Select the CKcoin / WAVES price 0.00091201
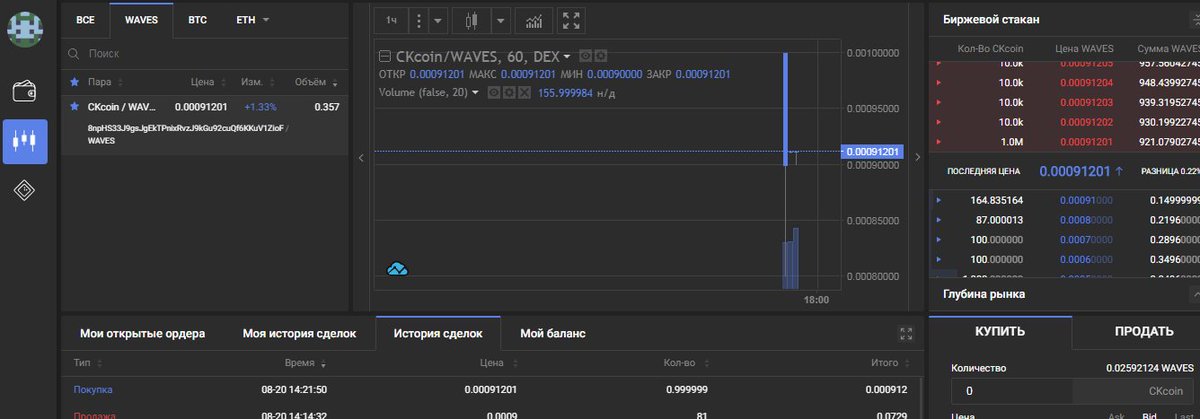 point(200,106)
